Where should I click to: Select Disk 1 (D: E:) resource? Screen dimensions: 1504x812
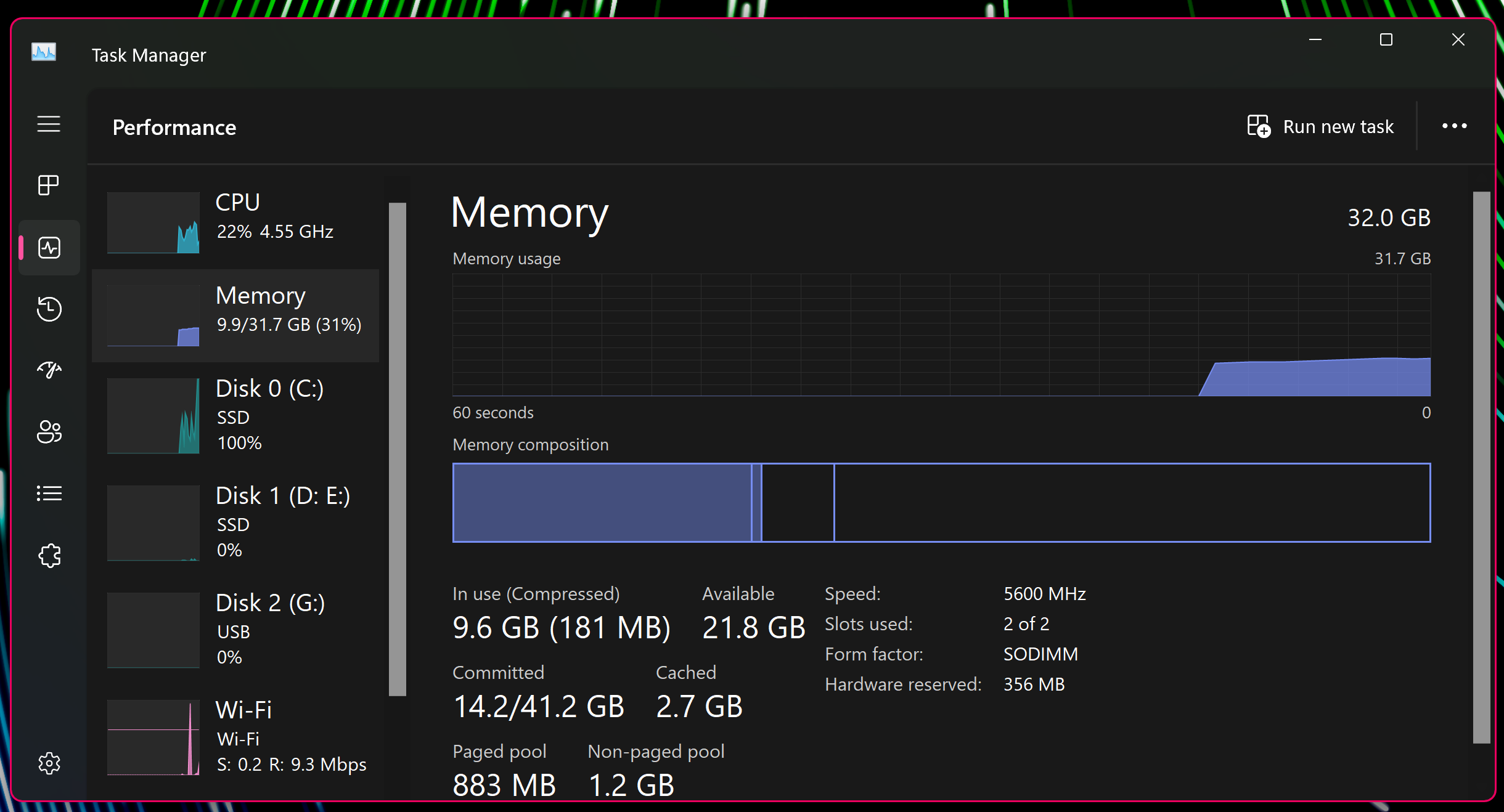235,522
